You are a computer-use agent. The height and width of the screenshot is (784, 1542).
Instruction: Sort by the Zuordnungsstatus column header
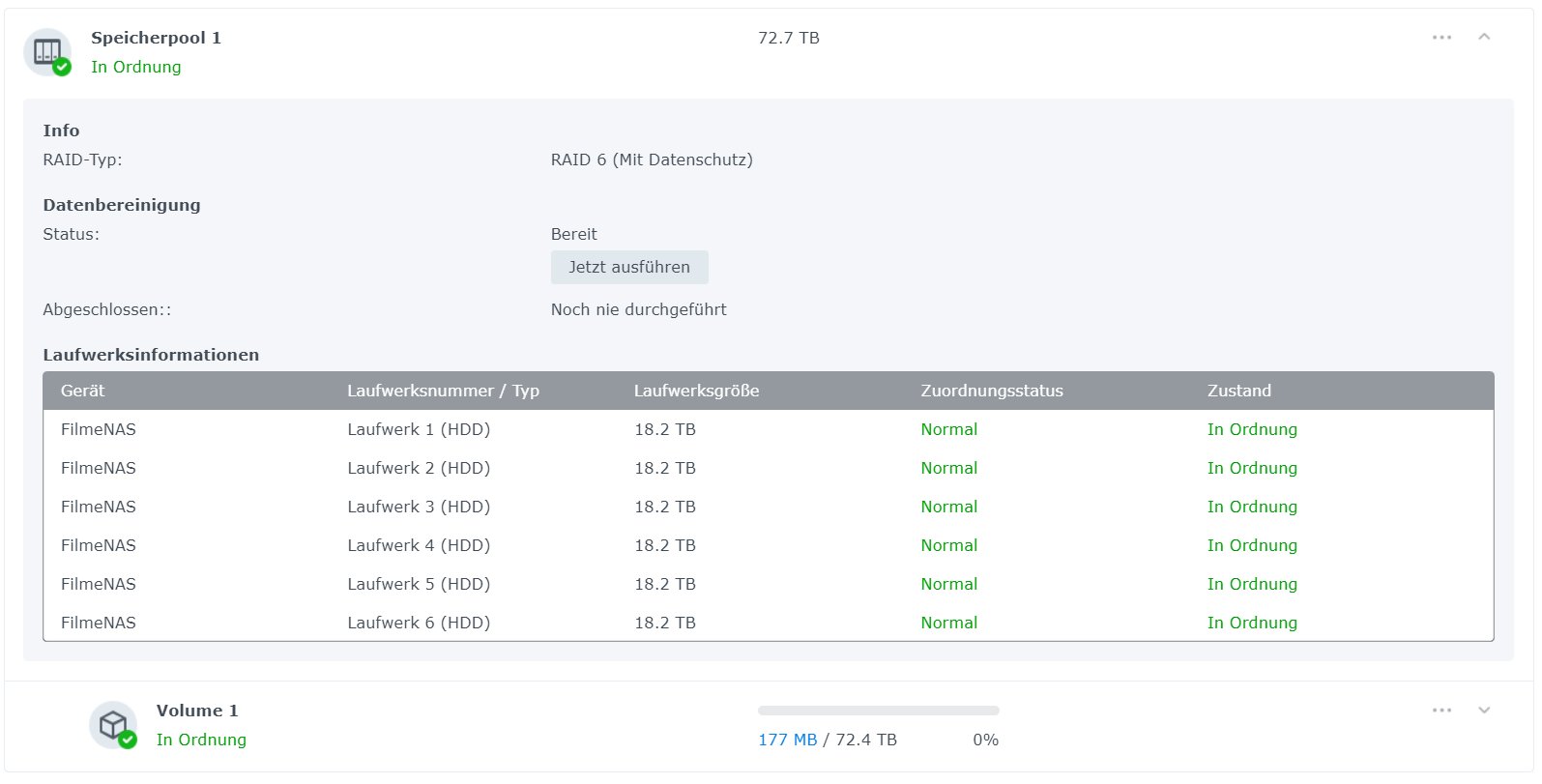click(x=991, y=391)
